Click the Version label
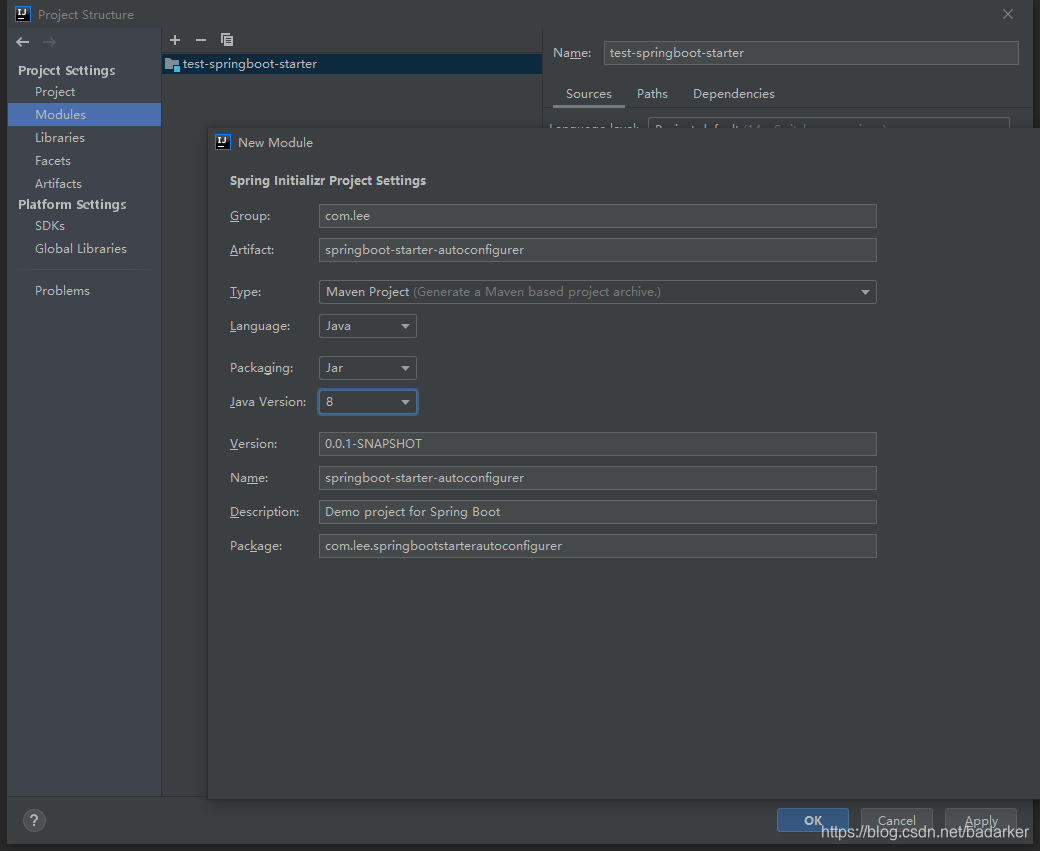The image size is (1040, 851). coord(253,444)
